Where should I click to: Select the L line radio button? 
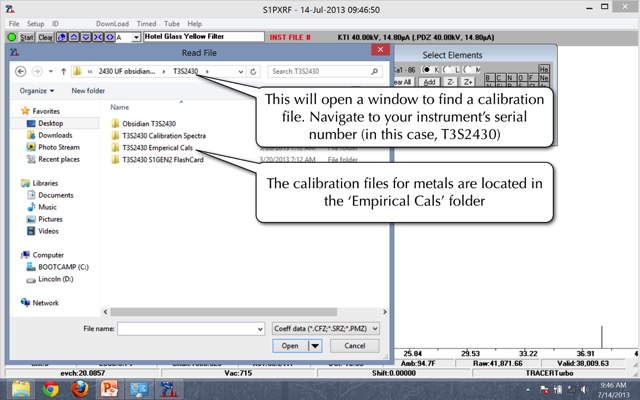click(449, 69)
